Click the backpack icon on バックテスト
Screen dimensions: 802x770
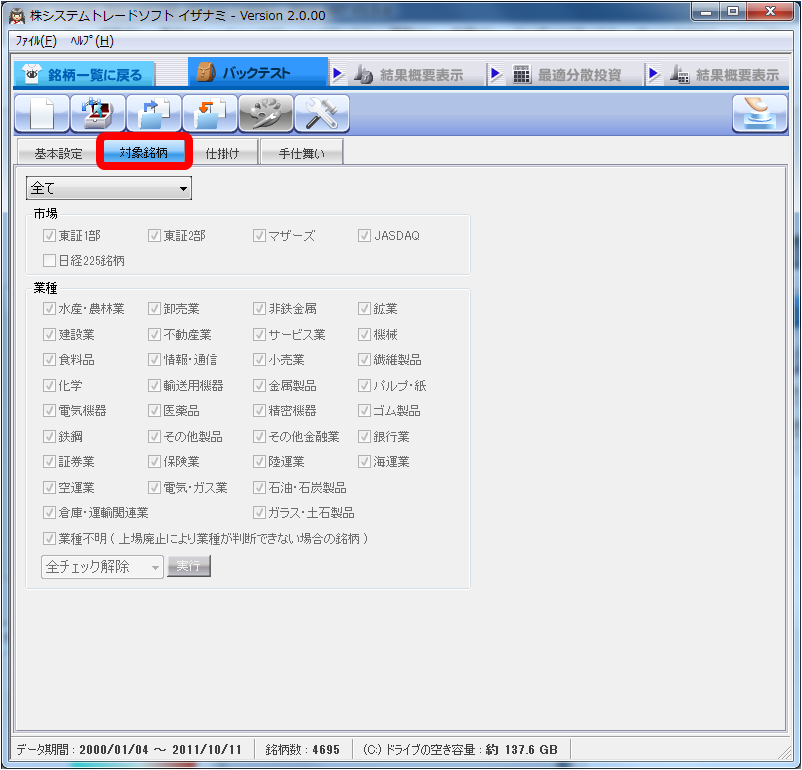pos(206,73)
